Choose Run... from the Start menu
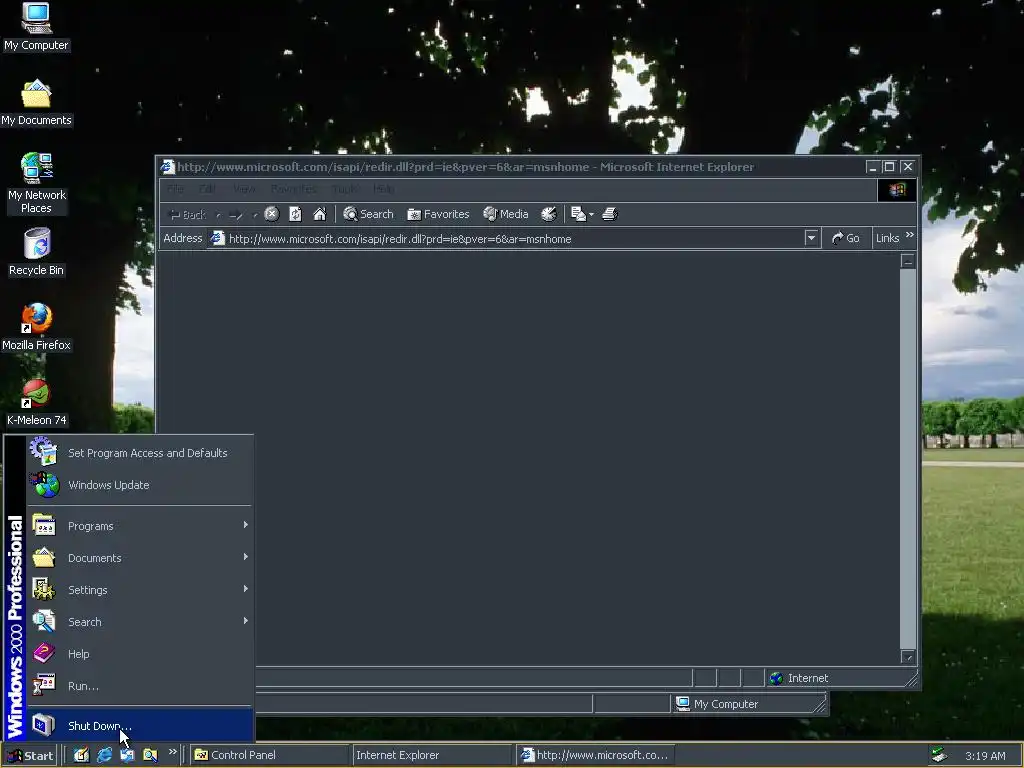The width and height of the screenshot is (1024, 768). (x=140, y=686)
